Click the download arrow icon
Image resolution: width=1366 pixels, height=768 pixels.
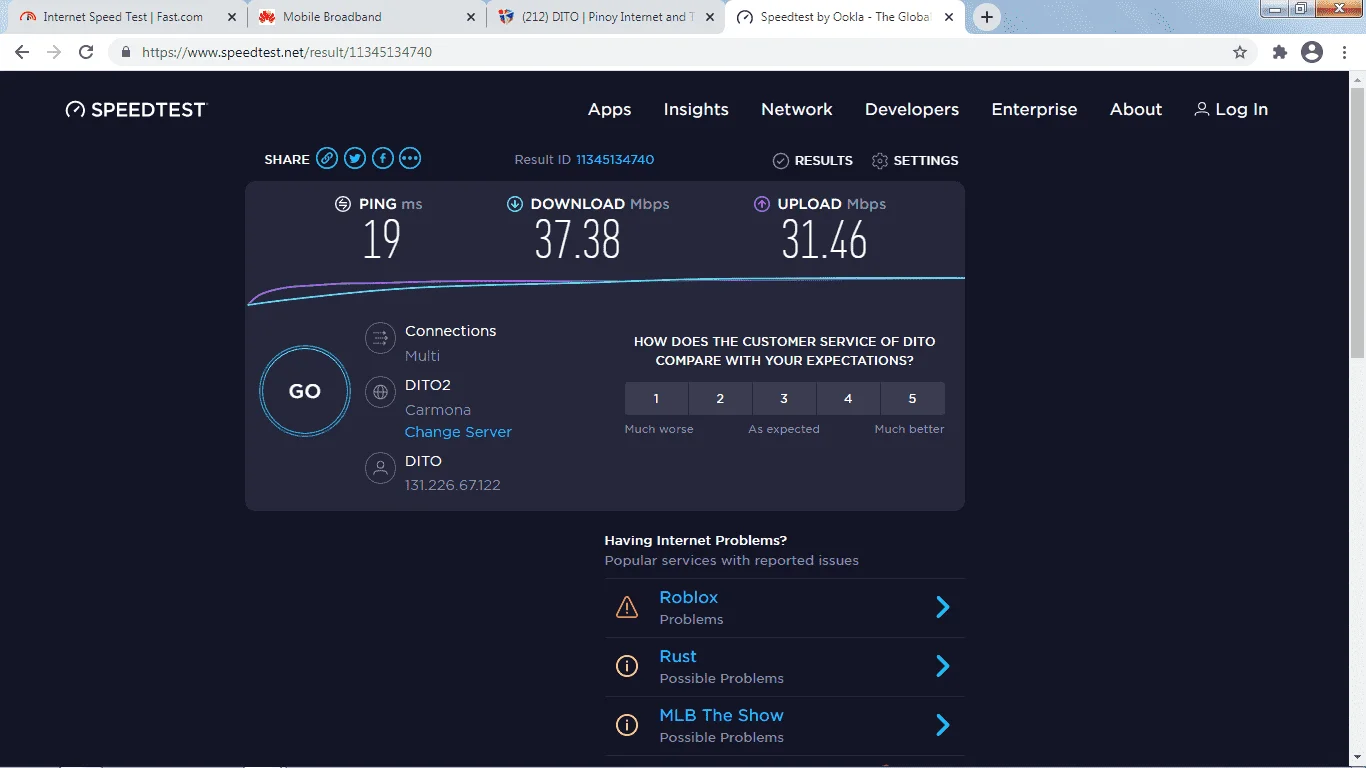click(515, 204)
